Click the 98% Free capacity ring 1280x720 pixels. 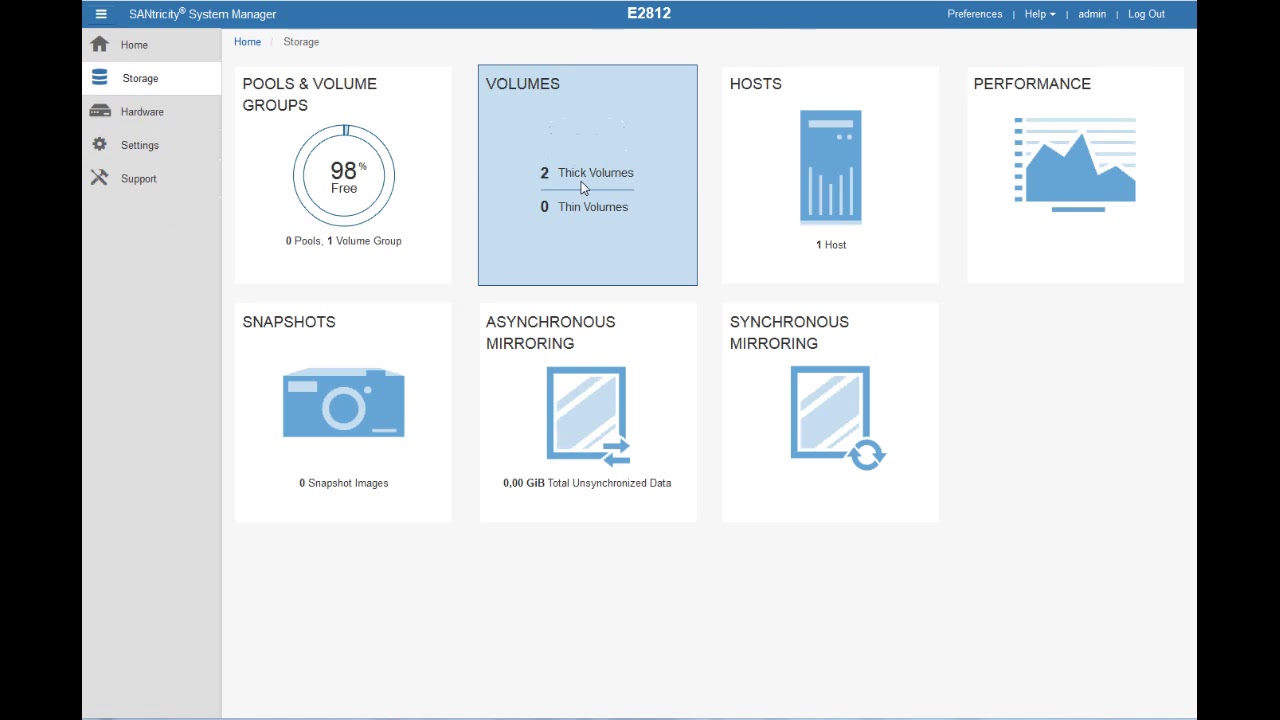(x=344, y=176)
